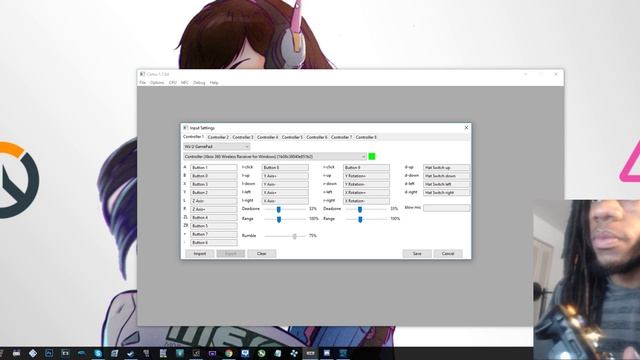This screenshot has height=360, width=640.
Task: Adjust the Rumble slider at 75%
Action: coord(294,236)
